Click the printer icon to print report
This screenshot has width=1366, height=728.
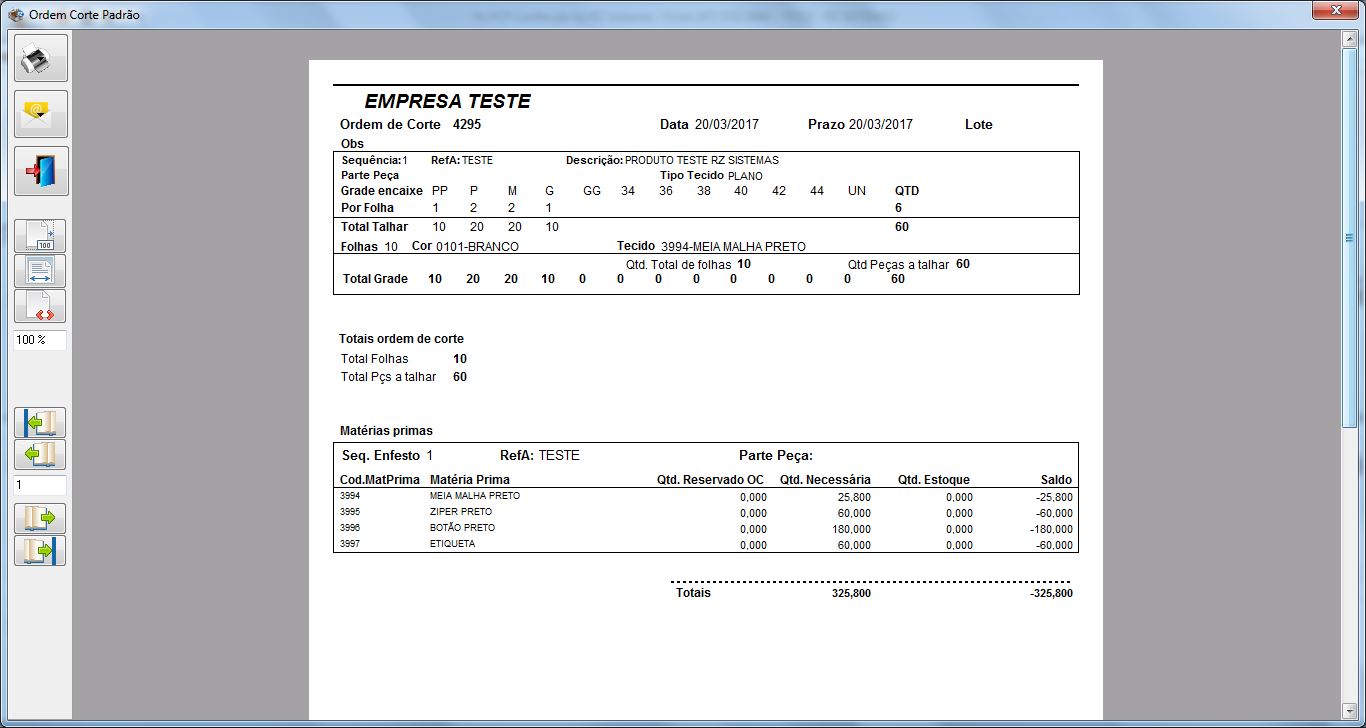pyautogui.click(x=40, y=58)
